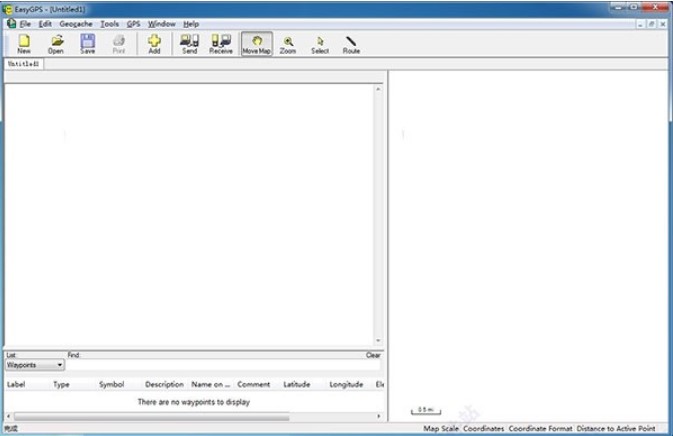The image size is (673, 436).
Task: Sort by the Label column header
Action: [x=16, y=385]
